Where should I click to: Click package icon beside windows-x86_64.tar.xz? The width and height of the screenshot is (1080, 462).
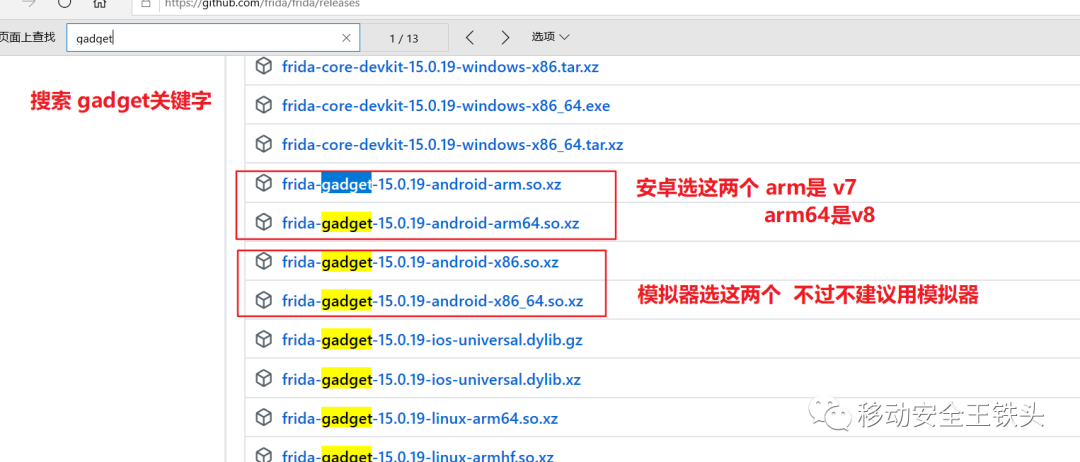click(x=262, y=145)
